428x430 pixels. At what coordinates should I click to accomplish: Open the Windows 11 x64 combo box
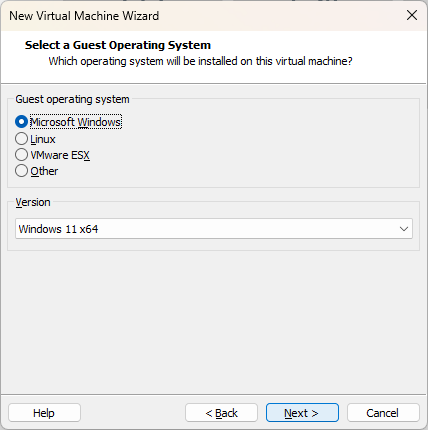click(x=214, y=229)
